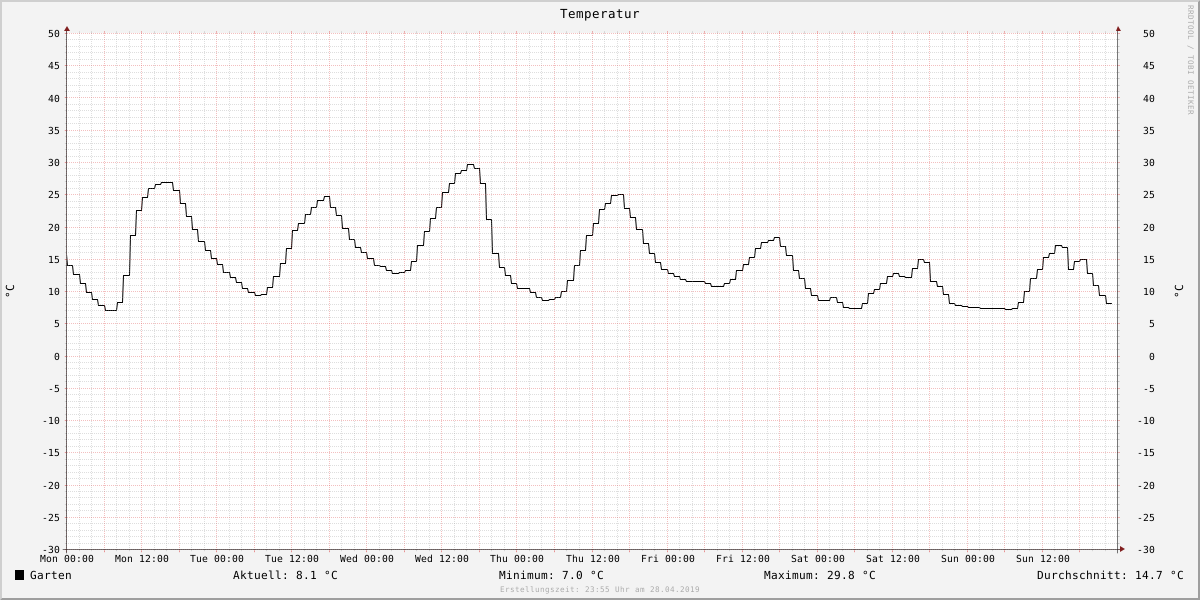Click the 'Thu 12:00' x-axis label
The image size is (1200, 600).
pos(593,559)
